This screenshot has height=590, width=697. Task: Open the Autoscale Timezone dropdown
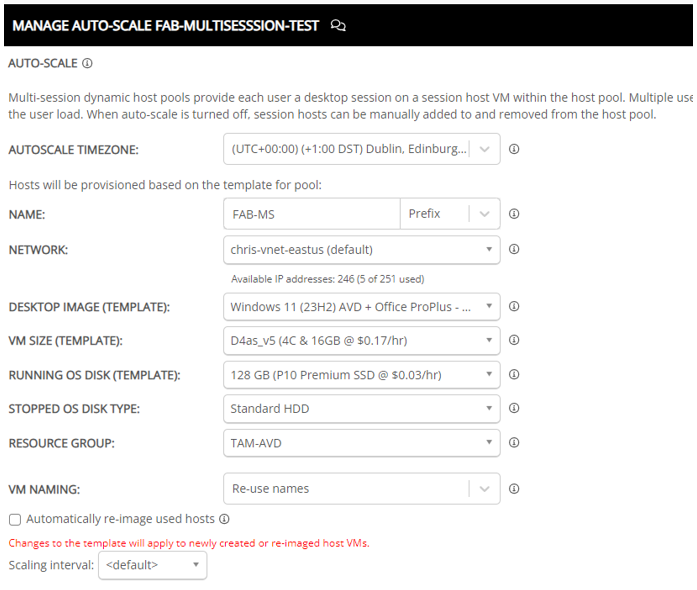pos(361,149)
